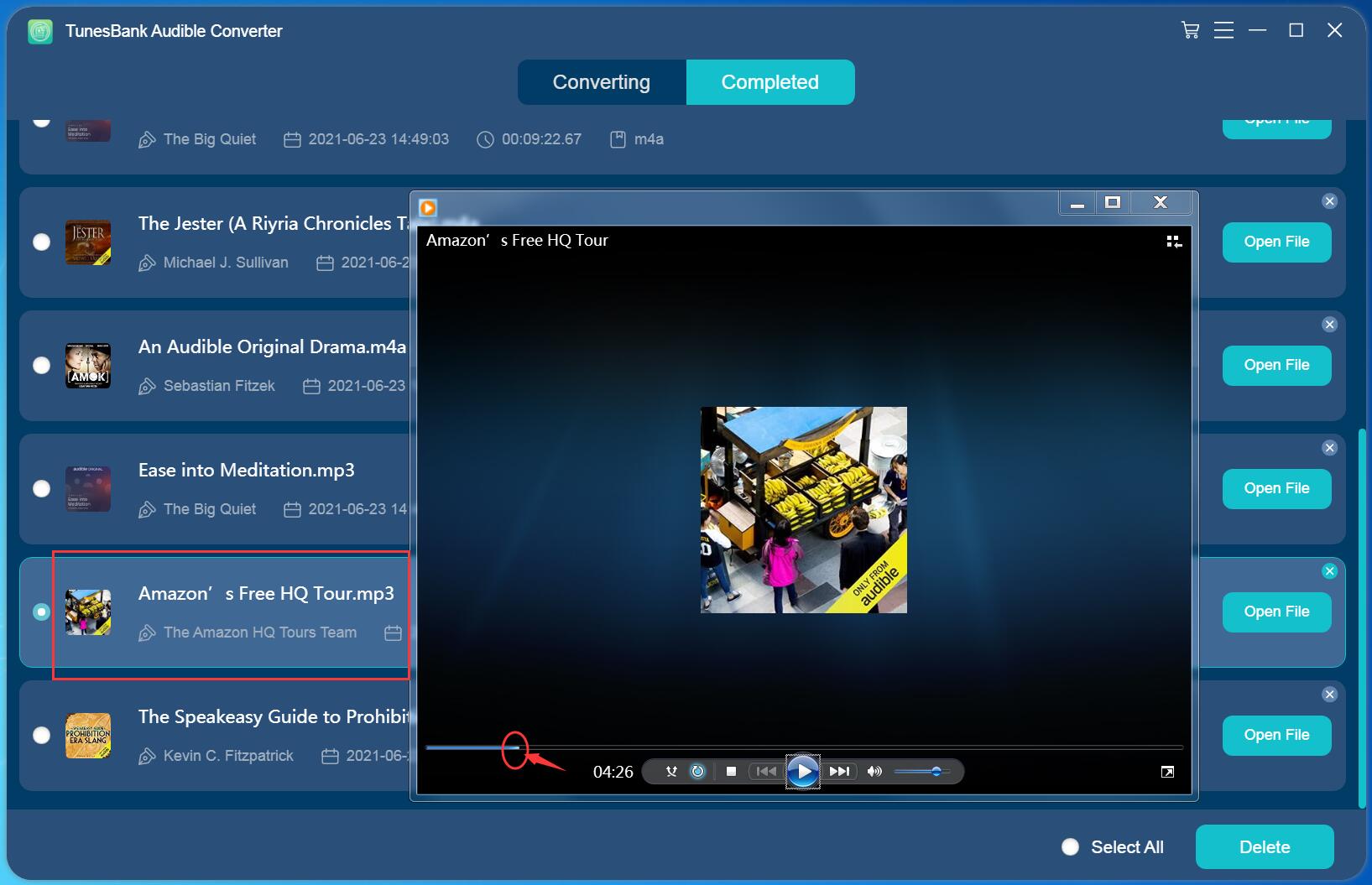Click calendar icon in Sebastian Fitzek row
The width and height of the screenshot is (1372, 885).
(x=311, y=387)
